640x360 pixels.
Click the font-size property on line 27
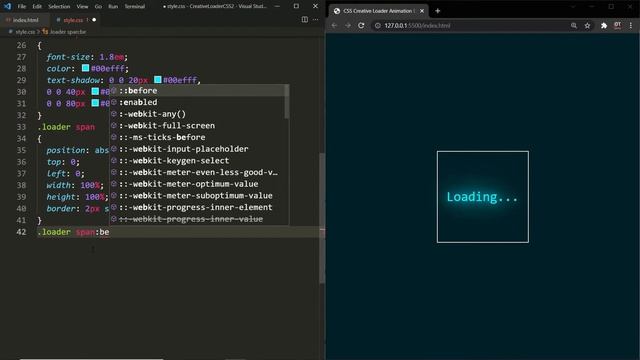coord(68,57)
